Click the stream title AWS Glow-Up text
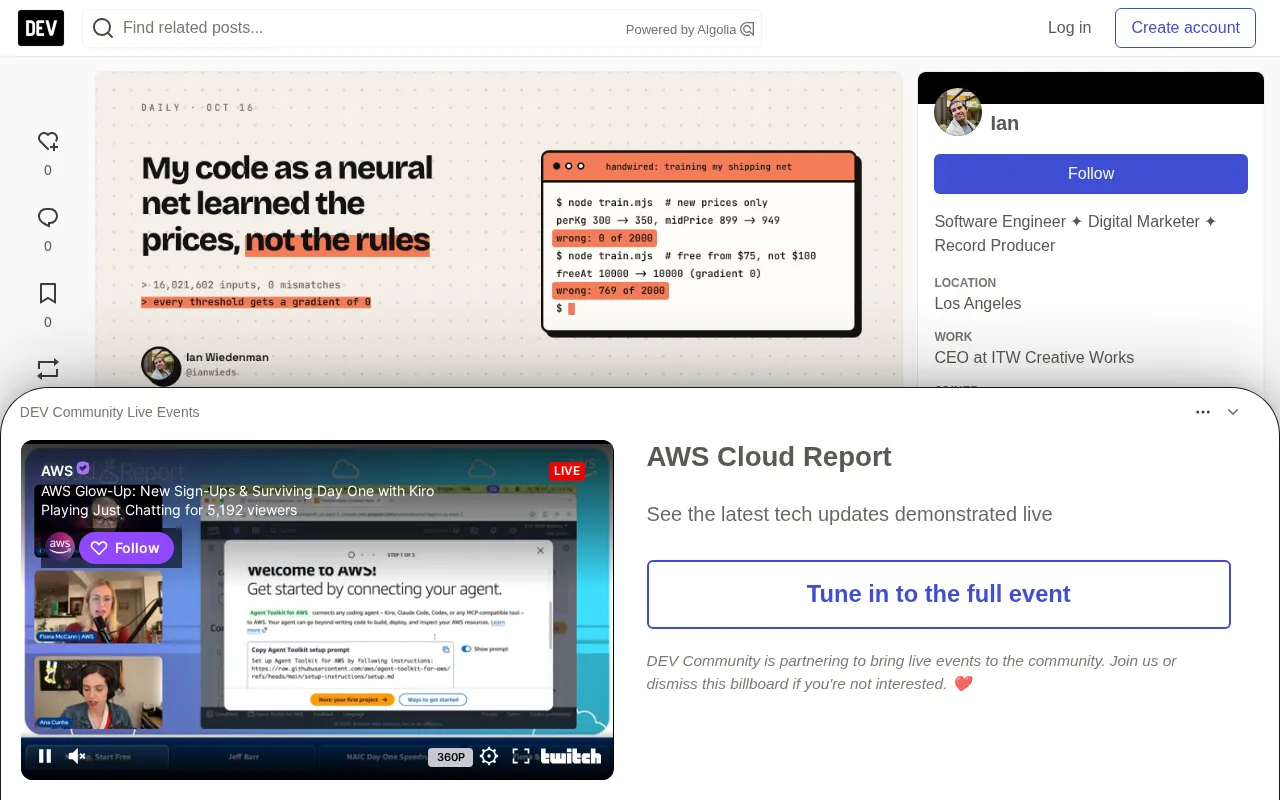 tap(238, 491)
